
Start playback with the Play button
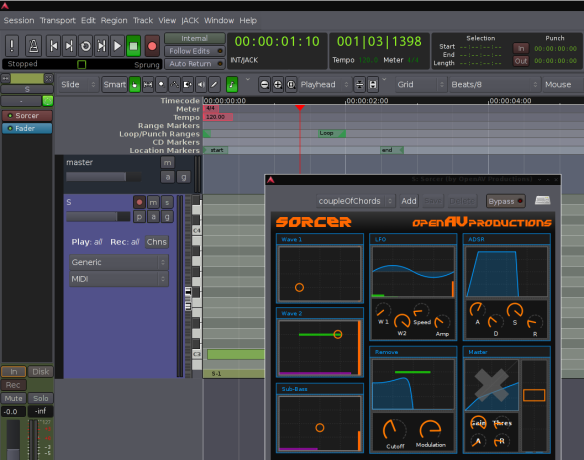coord(117,46)
